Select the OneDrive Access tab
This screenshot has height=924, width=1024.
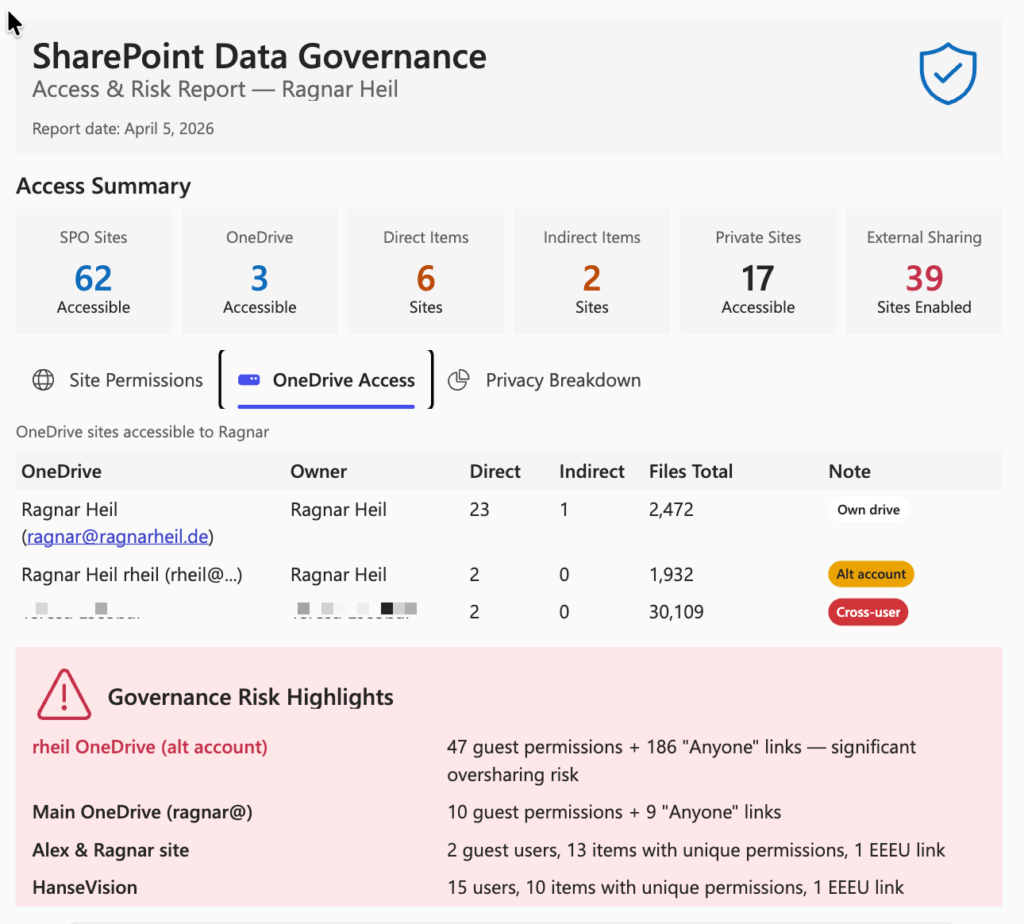click(343, 380)
